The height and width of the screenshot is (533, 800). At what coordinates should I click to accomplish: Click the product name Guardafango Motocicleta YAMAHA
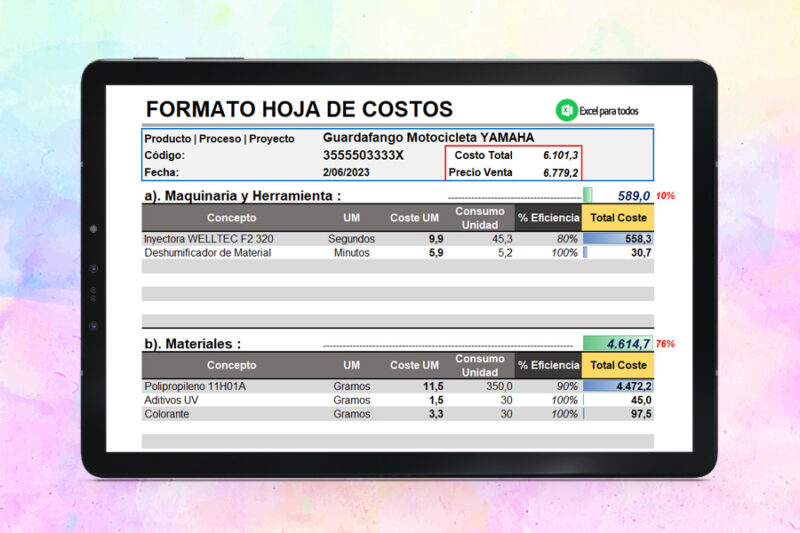(429, 137)
